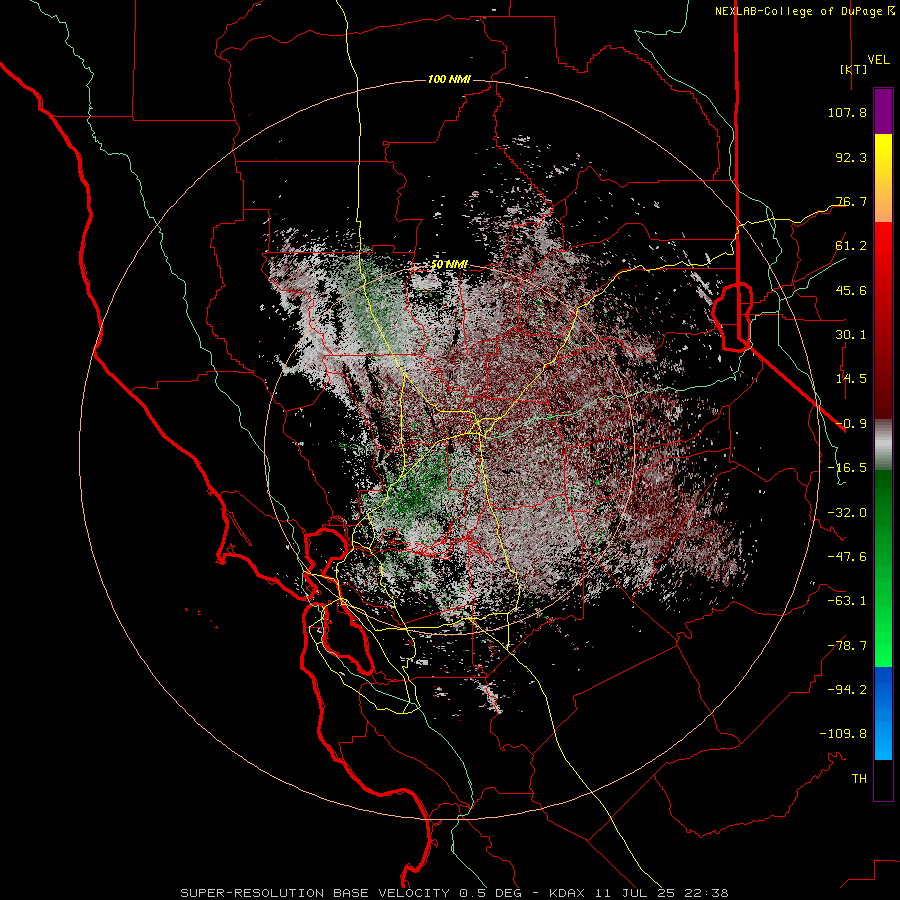The image size is (900, 900).
Task: Click the TH legend label
Action: [859, 779]
